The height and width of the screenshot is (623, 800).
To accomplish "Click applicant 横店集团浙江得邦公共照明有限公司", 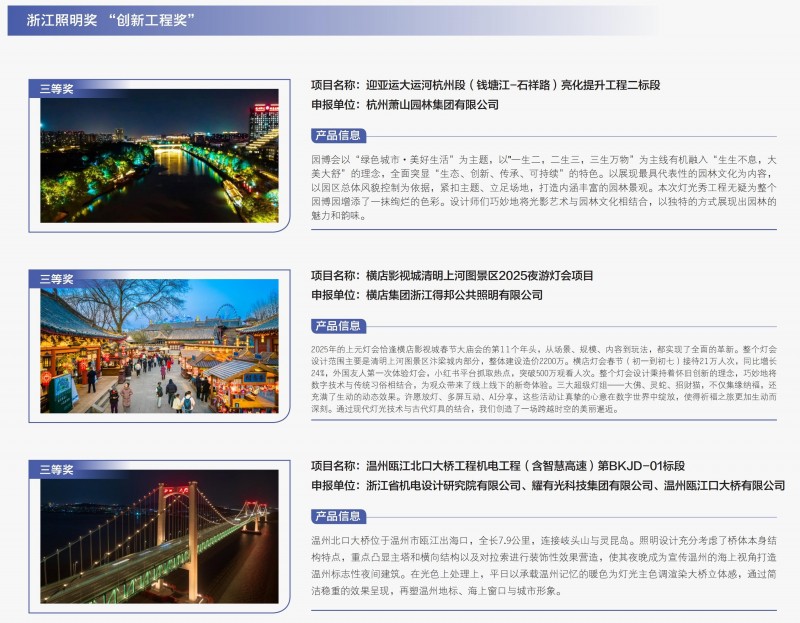I will click(454, 295).
